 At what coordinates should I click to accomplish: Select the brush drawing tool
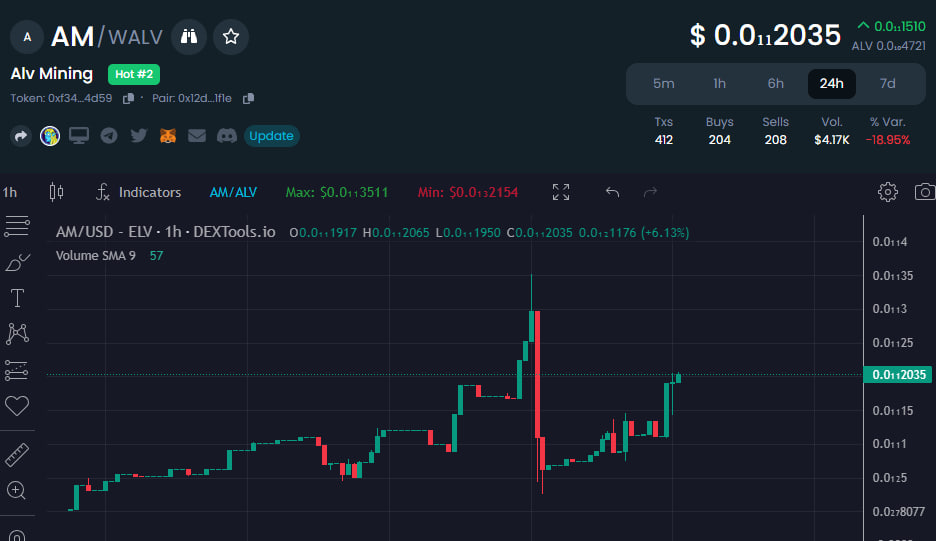[x=17, y=262]
